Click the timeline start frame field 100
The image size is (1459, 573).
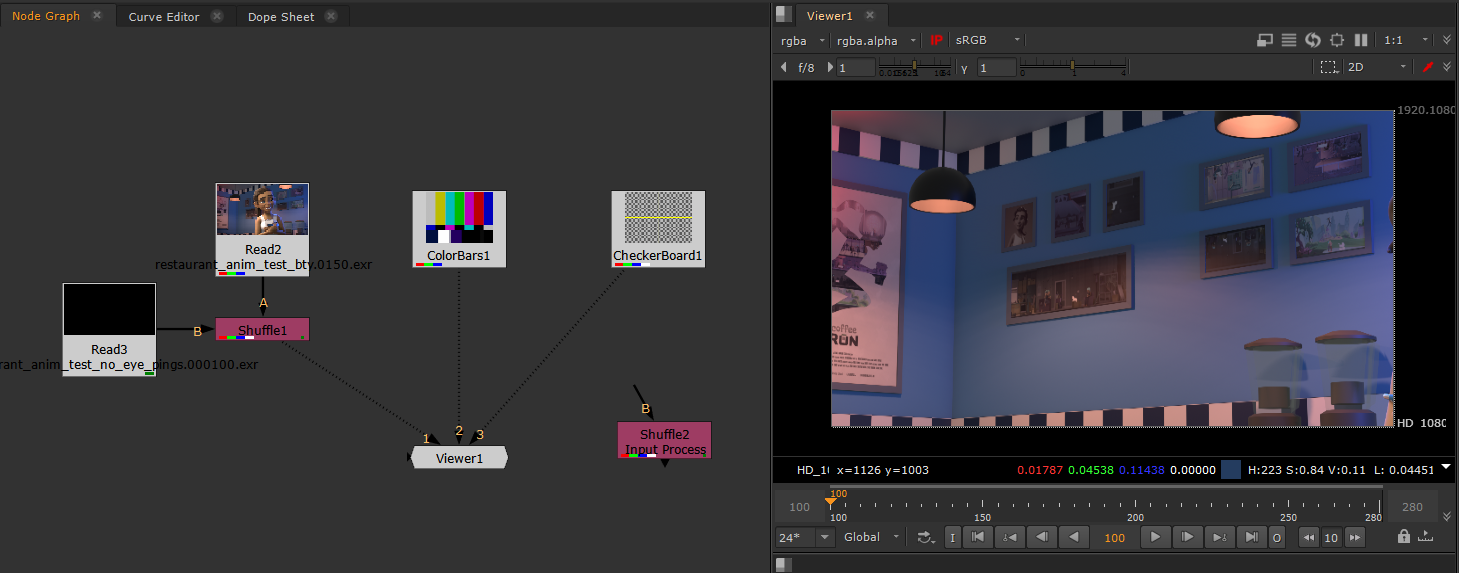click(x=800, y=507)
